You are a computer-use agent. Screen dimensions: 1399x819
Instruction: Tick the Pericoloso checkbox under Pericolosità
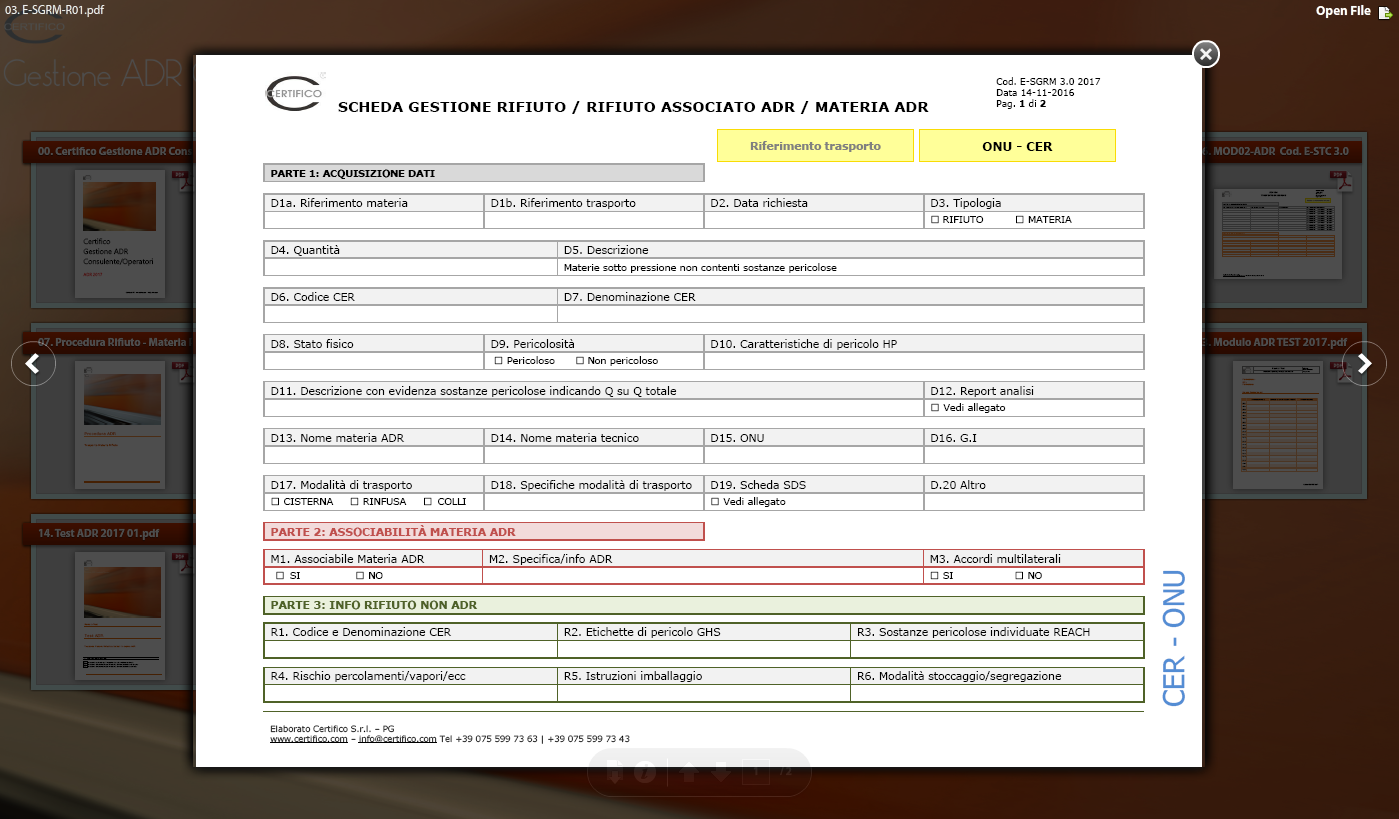click(x=498, y=361)
